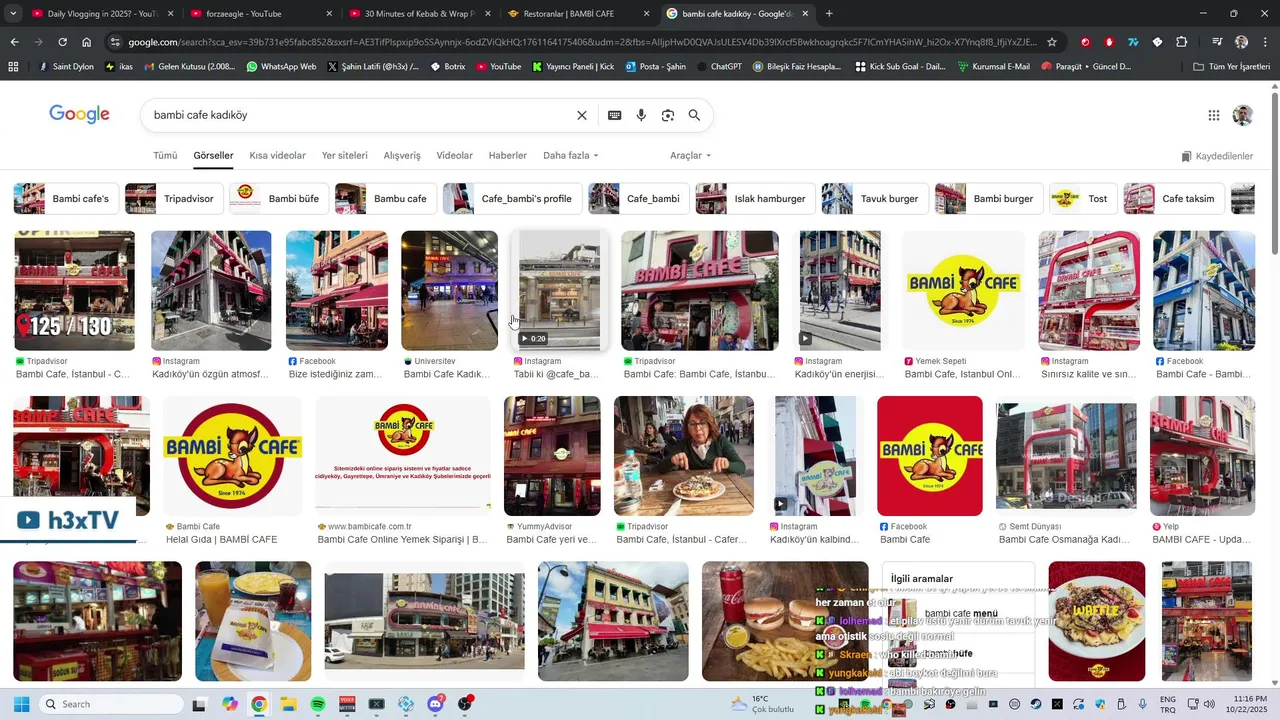Switch to Yer siteleri tab
This screenshot has width=1280, height=720.
click(x=345, y=156)
